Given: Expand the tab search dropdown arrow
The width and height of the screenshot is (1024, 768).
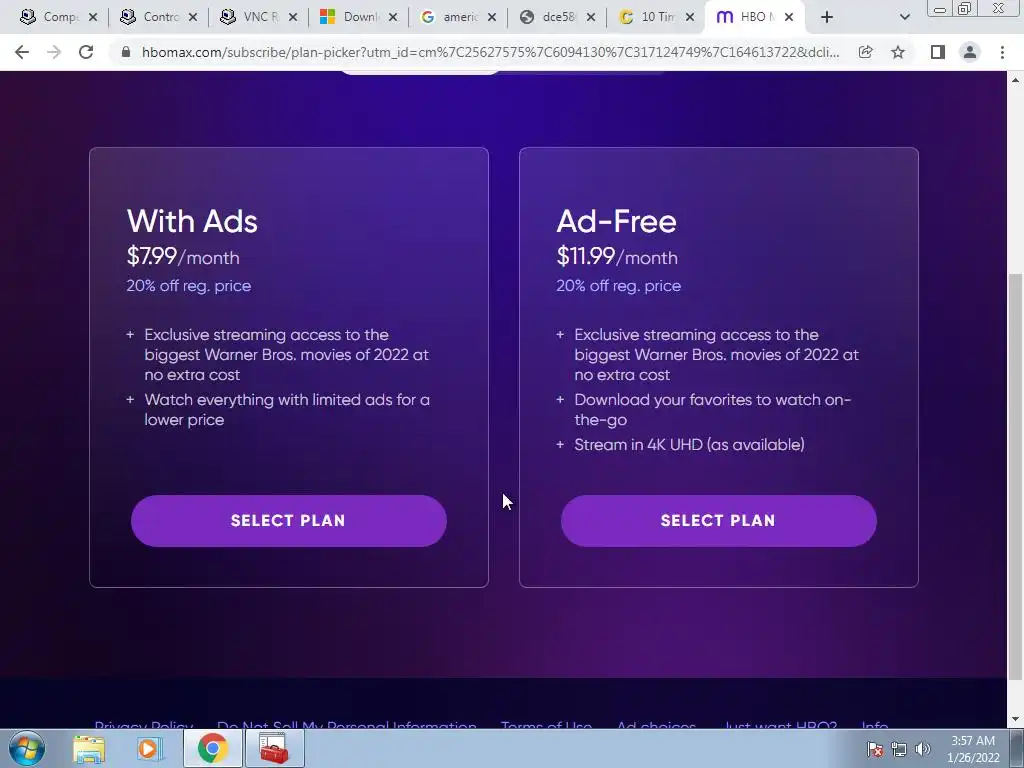Looking at the screenshot, I should 904,17.
